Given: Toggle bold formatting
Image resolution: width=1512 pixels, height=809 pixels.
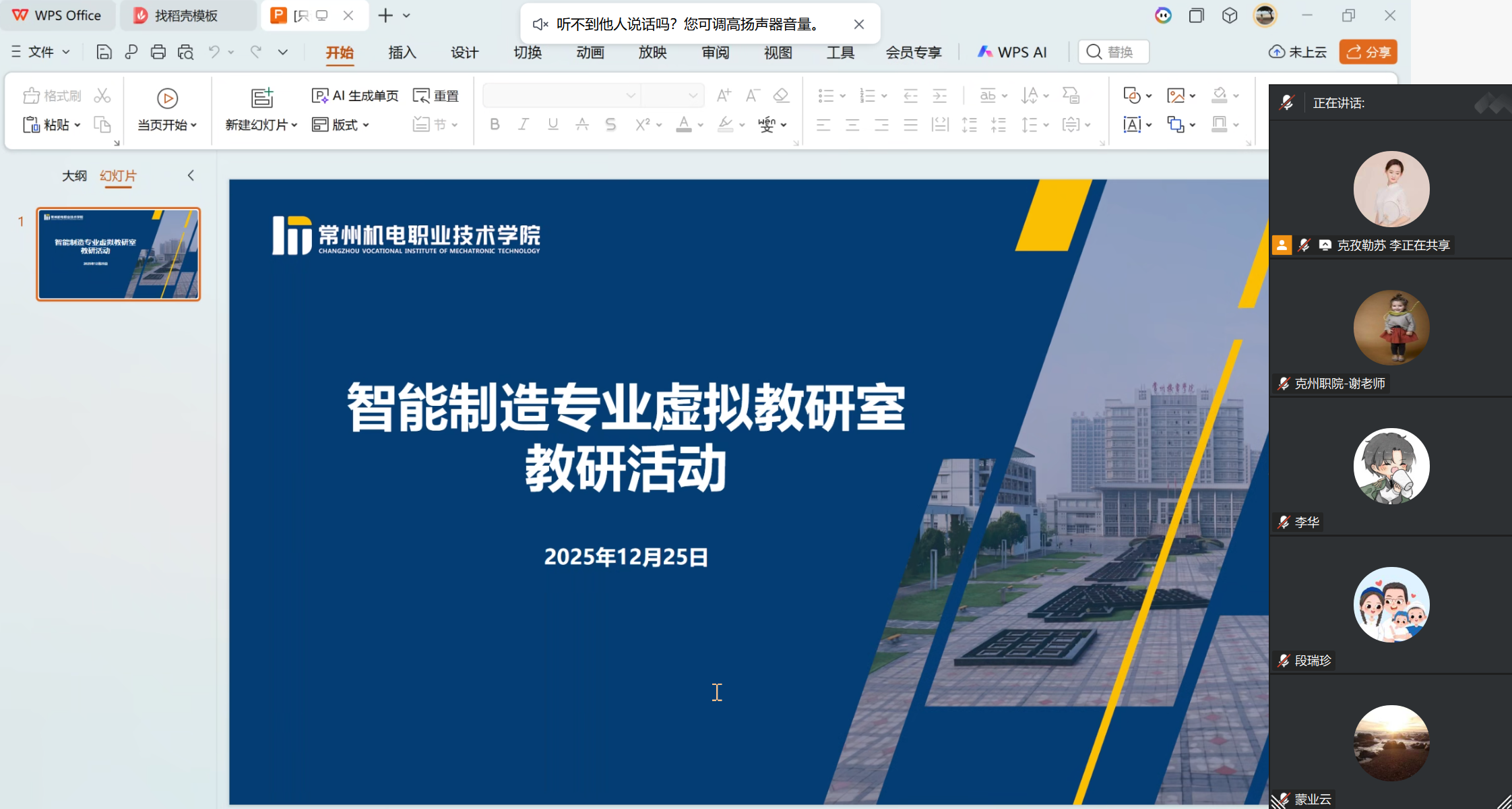Looking at the screenshot, I should (x=495, y=125).
